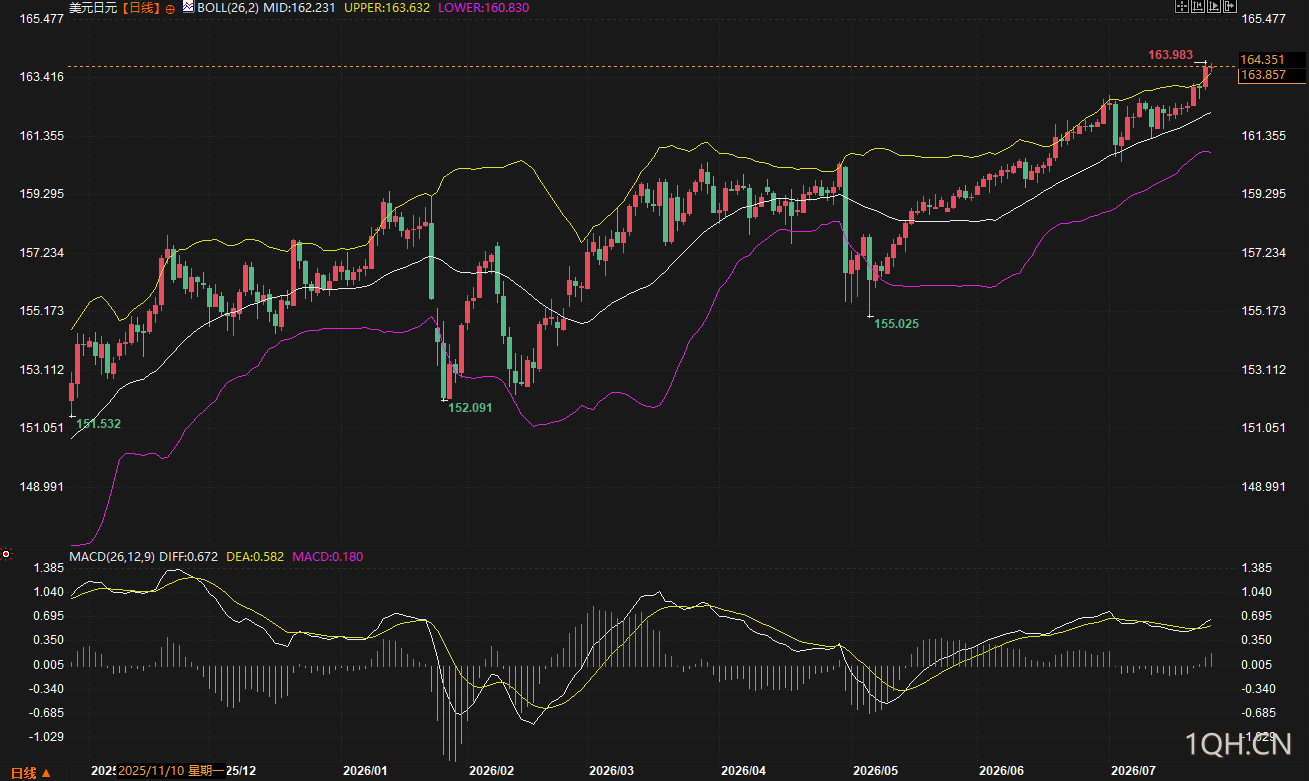This screenshot has height=781, width=1309.
Task: Click the 155.025 low price marker
Action: pyautogui.click(x=897, y=323)
